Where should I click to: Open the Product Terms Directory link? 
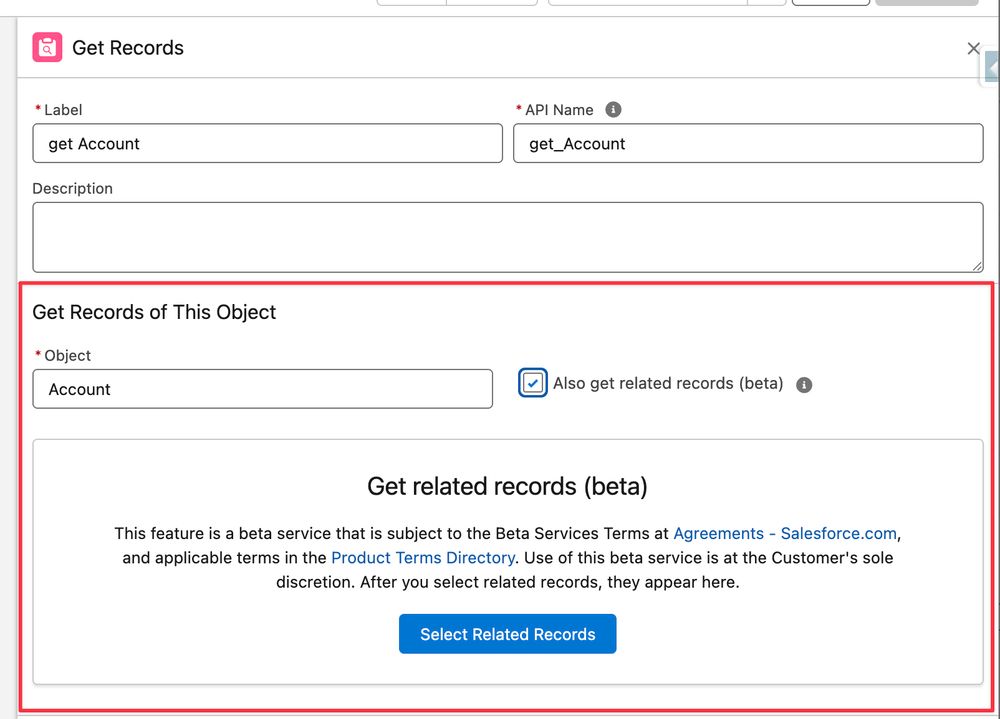tap(423, 558)
